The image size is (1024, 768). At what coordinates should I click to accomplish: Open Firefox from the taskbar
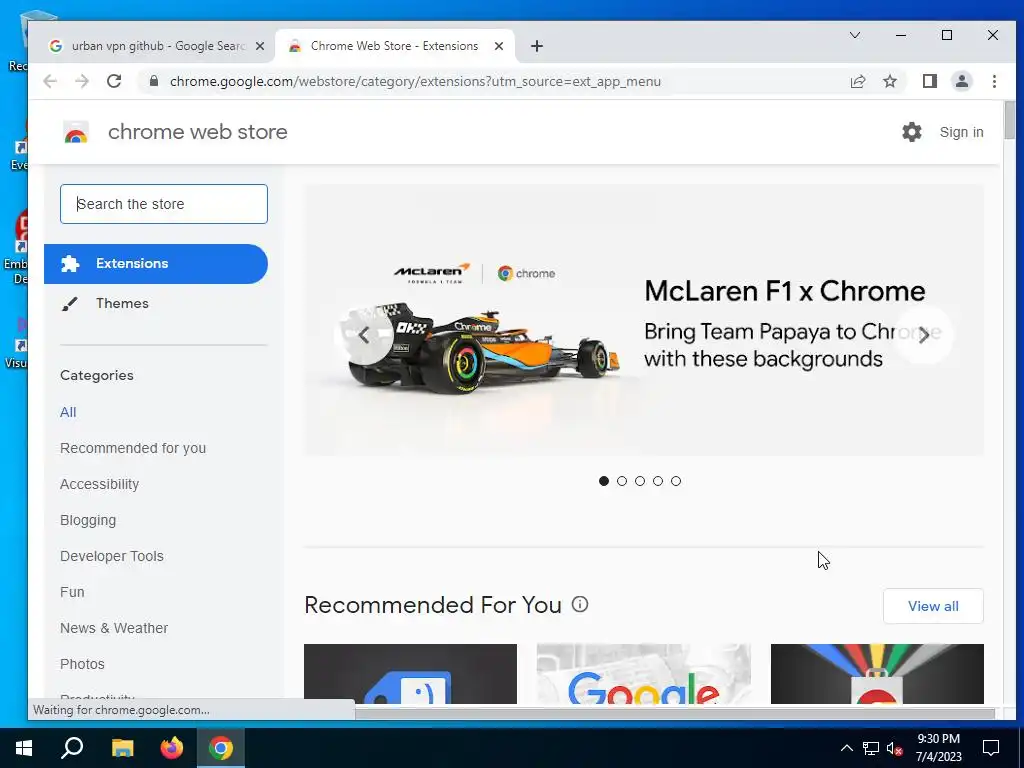pyautogui.click(x=172, y=748)
